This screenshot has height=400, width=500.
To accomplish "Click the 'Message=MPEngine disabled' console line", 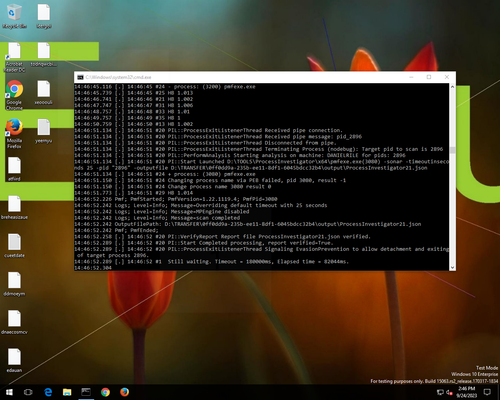I will coord(162,212).
